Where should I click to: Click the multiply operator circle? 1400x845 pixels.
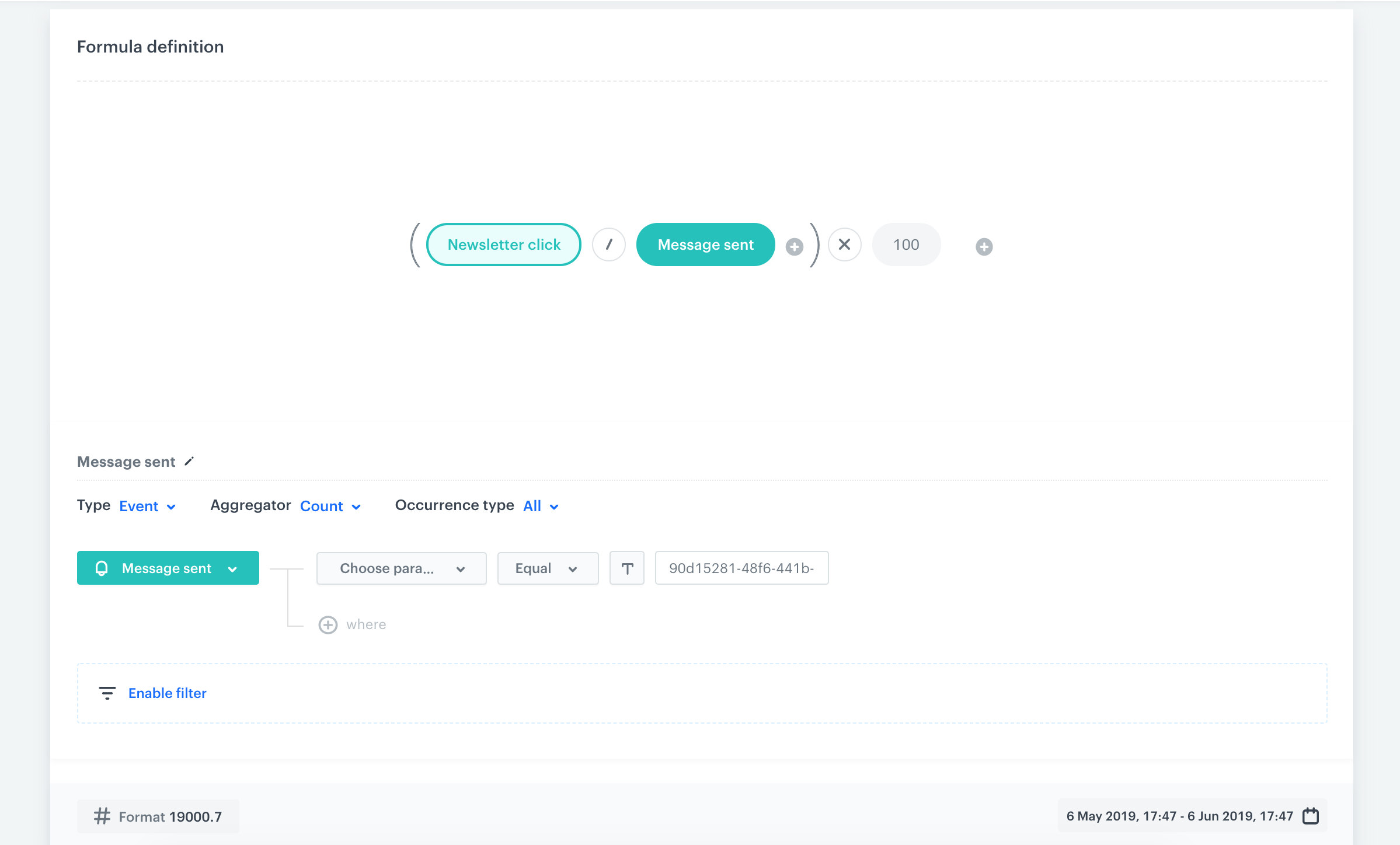point(844,245)
